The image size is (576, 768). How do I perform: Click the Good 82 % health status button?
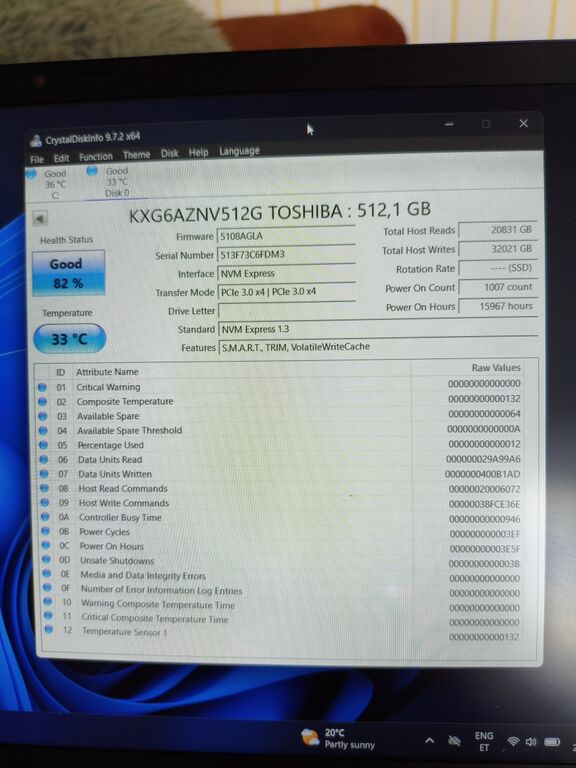pos(69,273)
